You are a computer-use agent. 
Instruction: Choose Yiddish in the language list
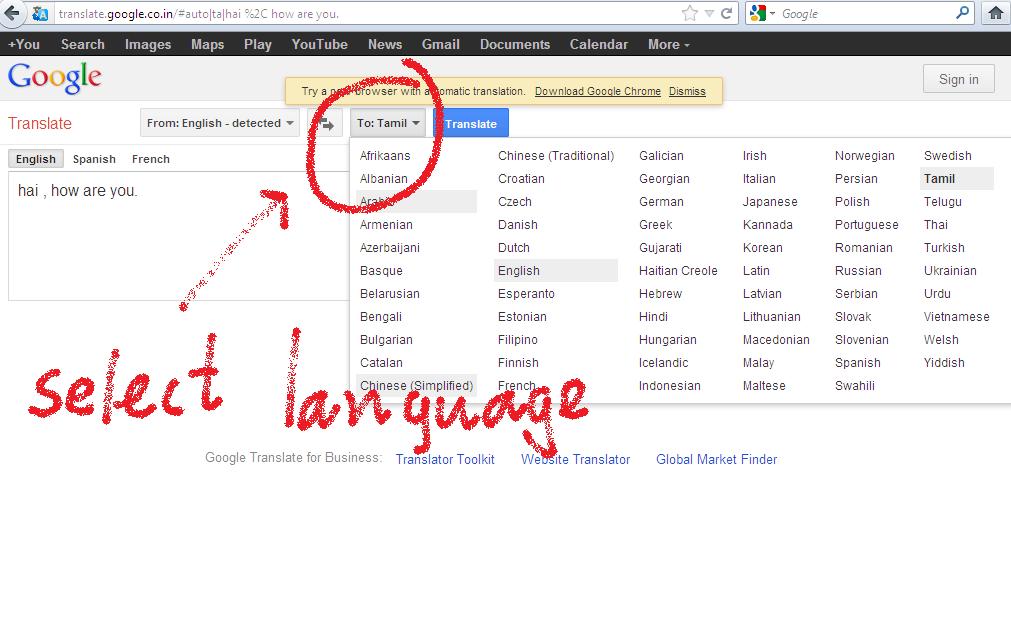coord(944,363)
